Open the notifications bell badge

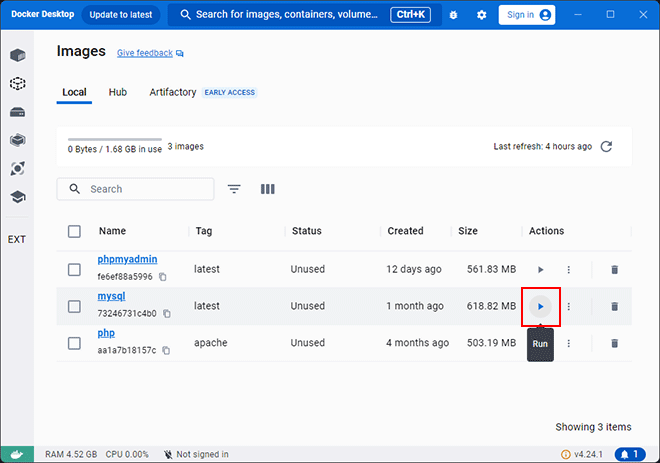point(630,455)
